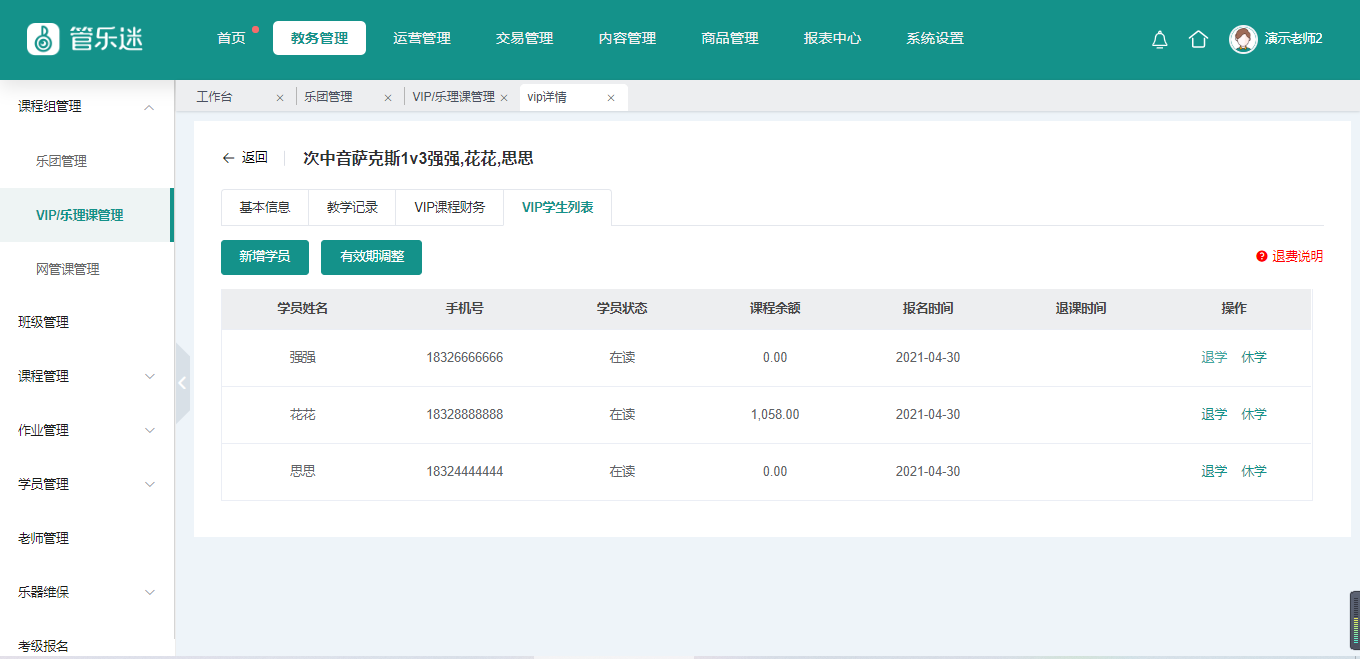The height and width of the screenshot is (659, 1360).
Task: Click the home icon in header
Action: coord(1198,39)
